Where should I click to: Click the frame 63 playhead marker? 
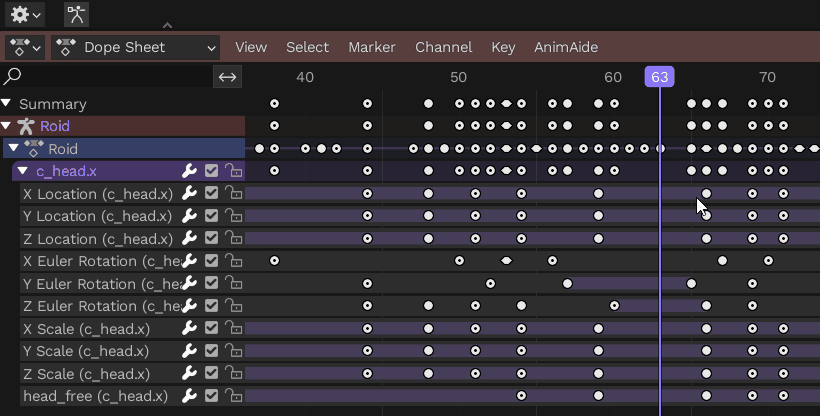[659, 77]
